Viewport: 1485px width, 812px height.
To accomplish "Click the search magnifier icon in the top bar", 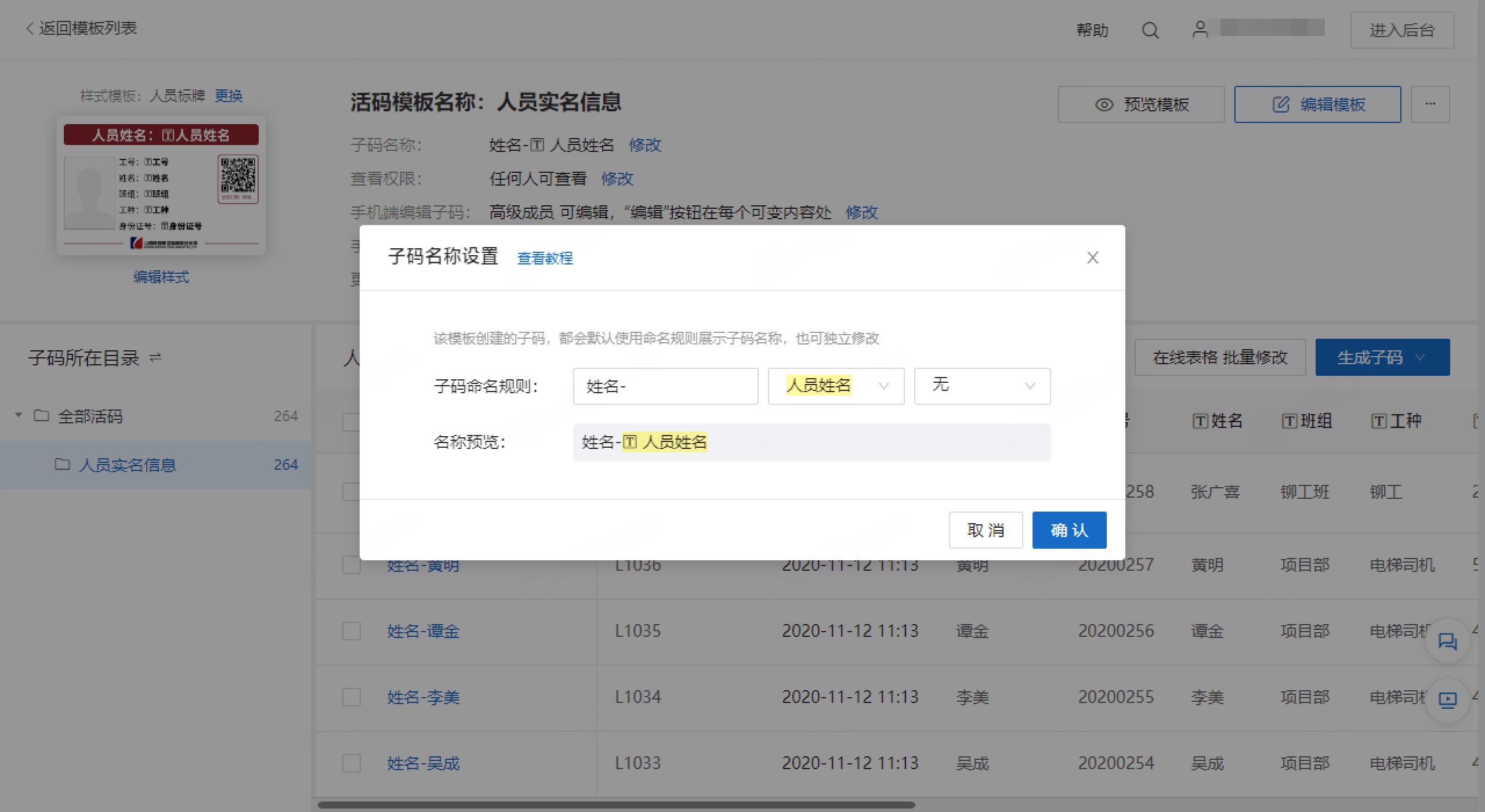I will point(1150,30).
